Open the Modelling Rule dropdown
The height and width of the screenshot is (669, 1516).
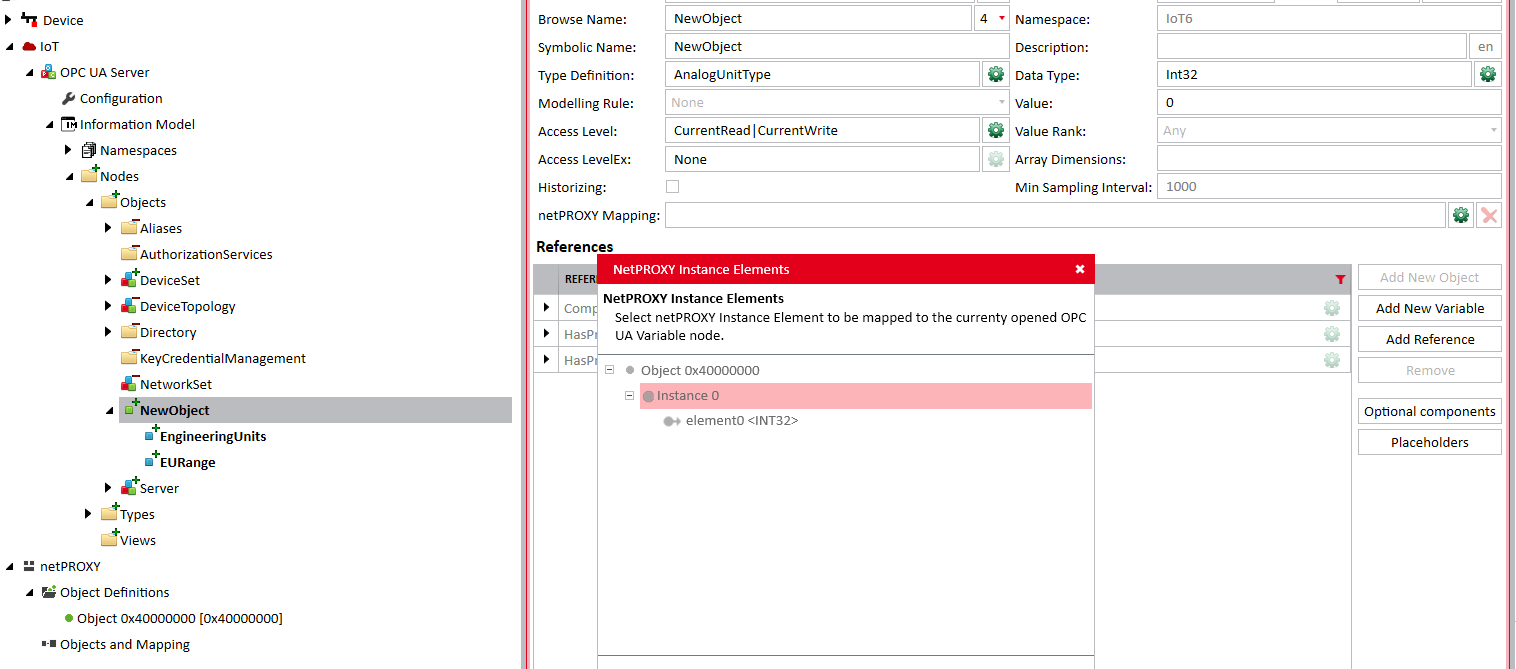pos(1002,102)
